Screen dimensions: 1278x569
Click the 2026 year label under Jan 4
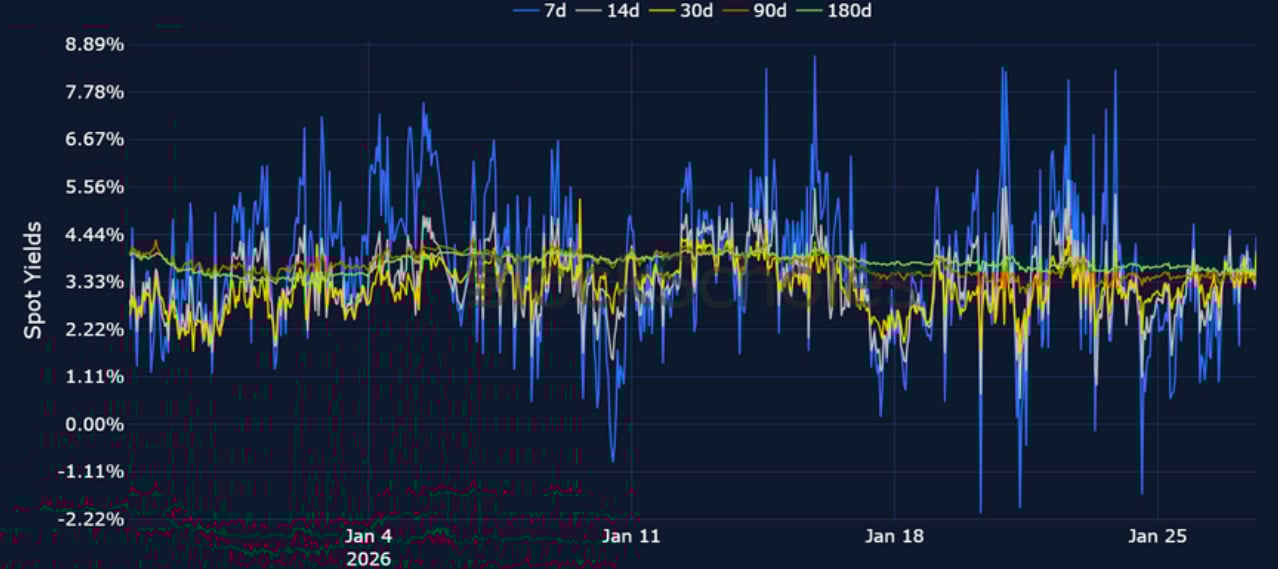pos(368,559)
